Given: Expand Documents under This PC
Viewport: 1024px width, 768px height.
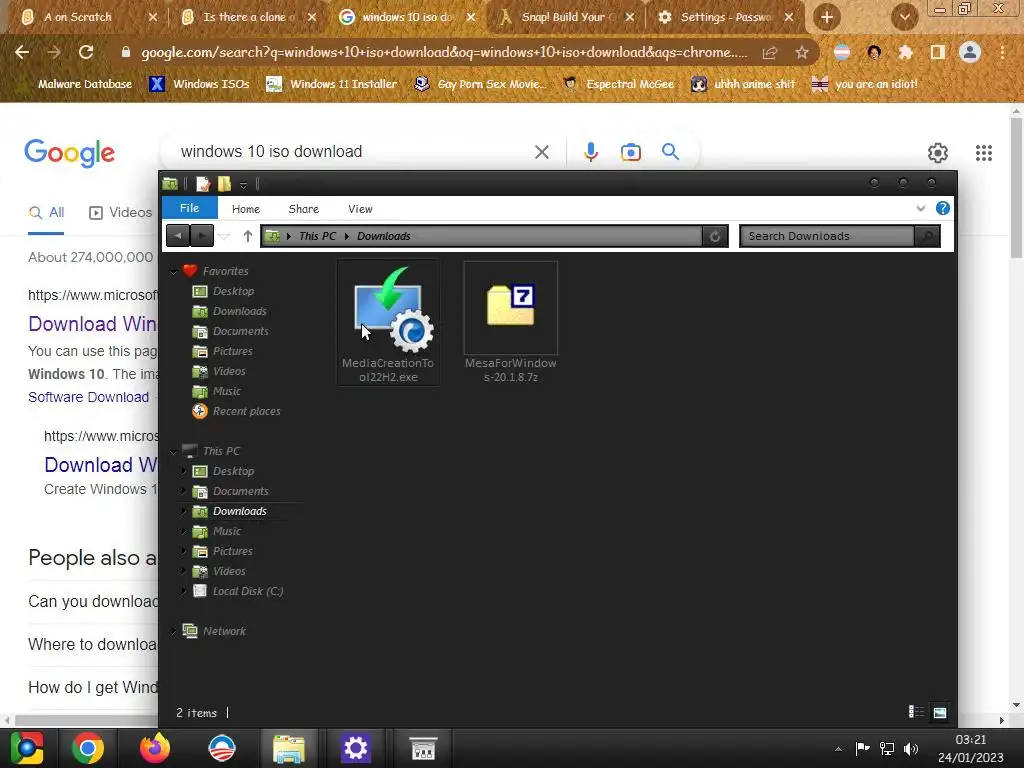Looking at the screenshot, I should (x=184, y=490).
